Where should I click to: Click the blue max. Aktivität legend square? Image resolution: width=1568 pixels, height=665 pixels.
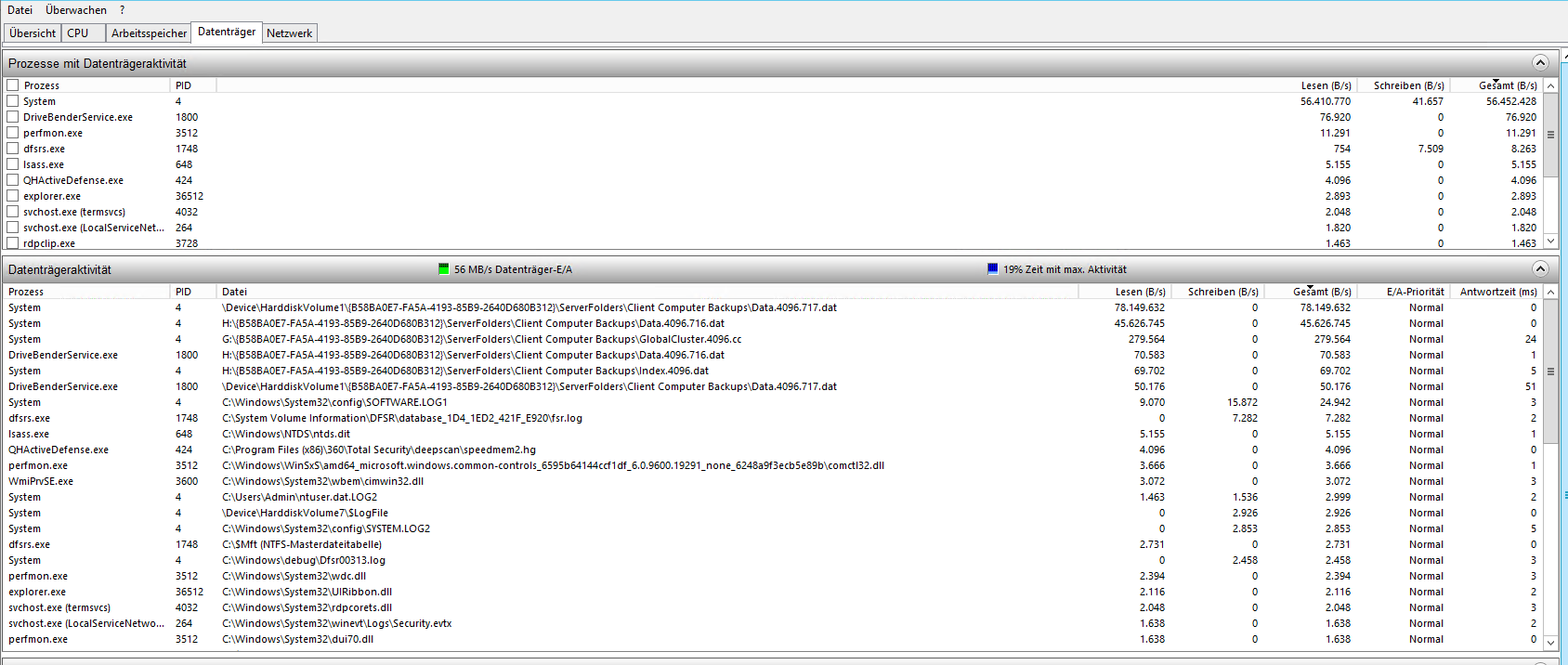(992, 269)
